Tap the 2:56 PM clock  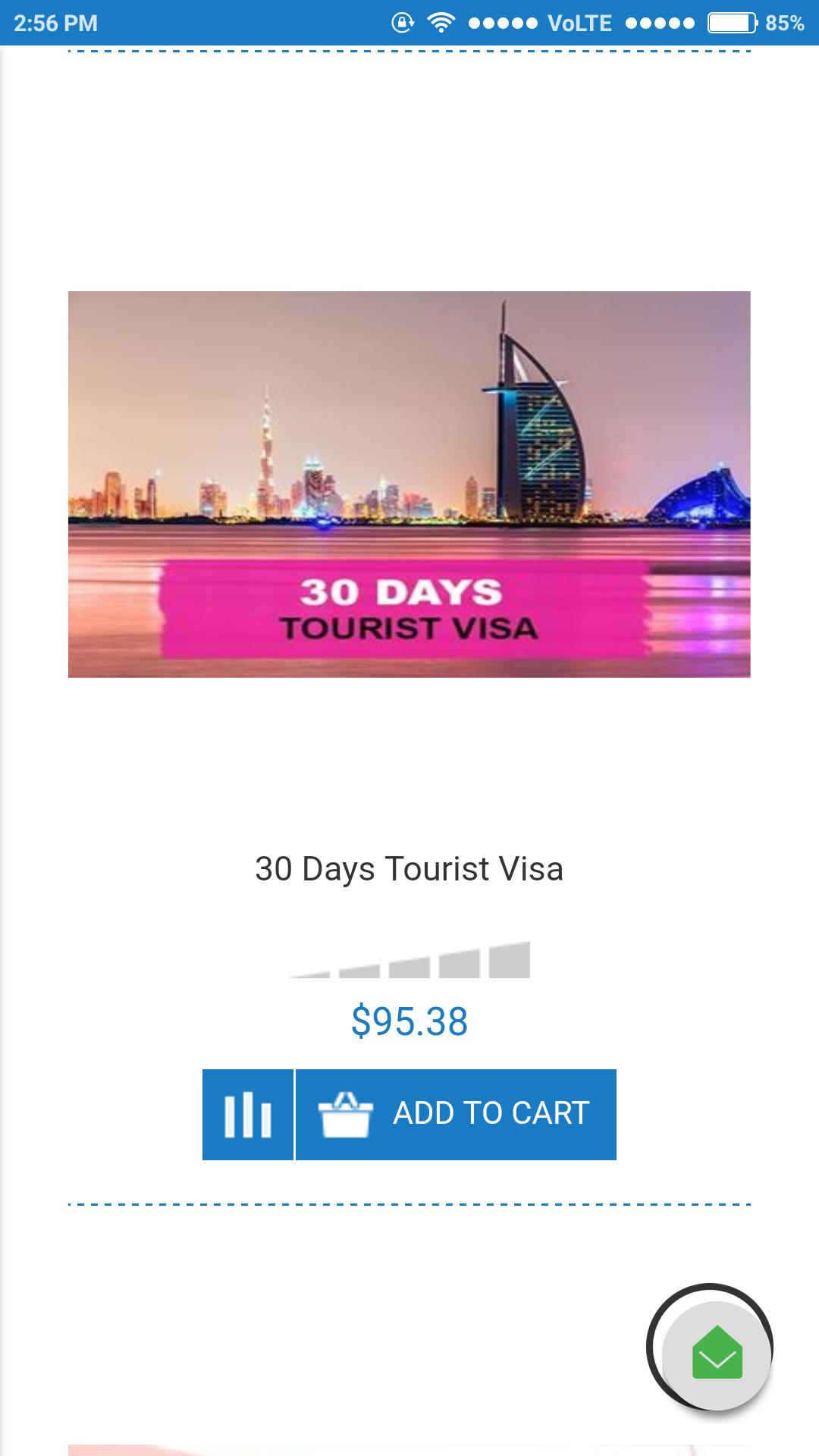tap(55, 24)
